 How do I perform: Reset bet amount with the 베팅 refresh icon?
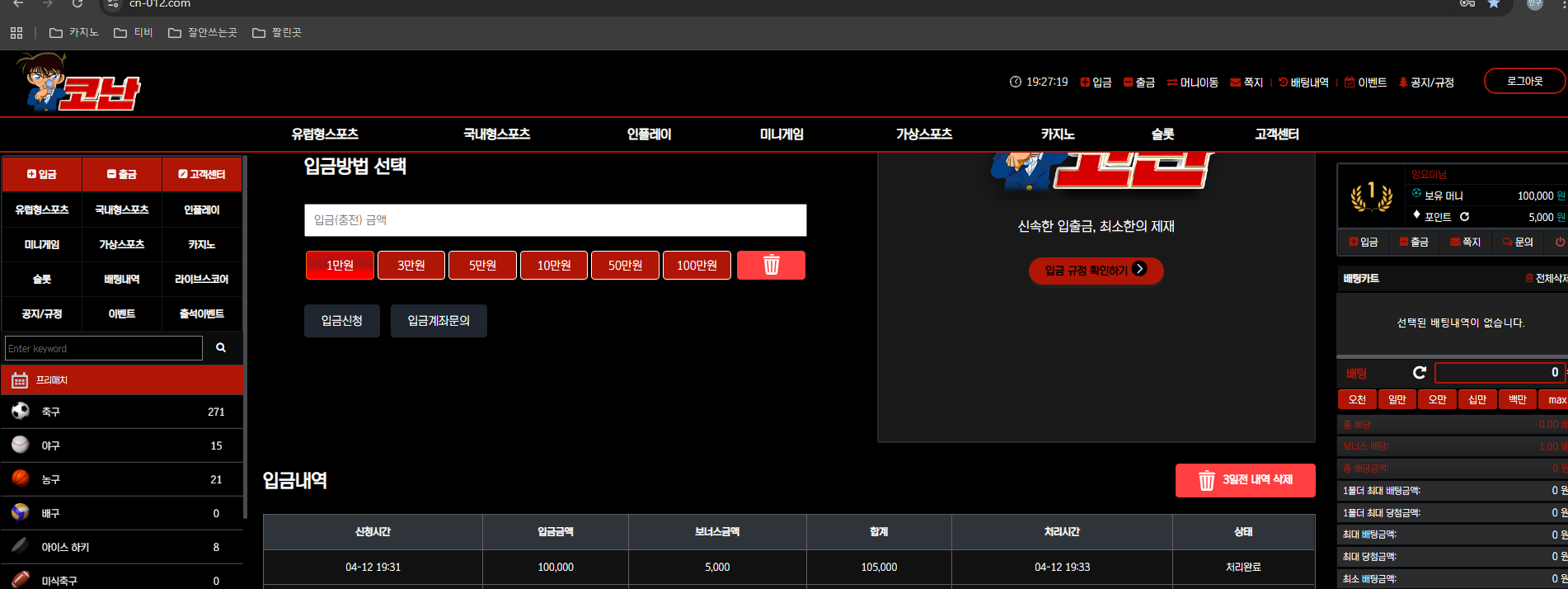point(1419,373)
